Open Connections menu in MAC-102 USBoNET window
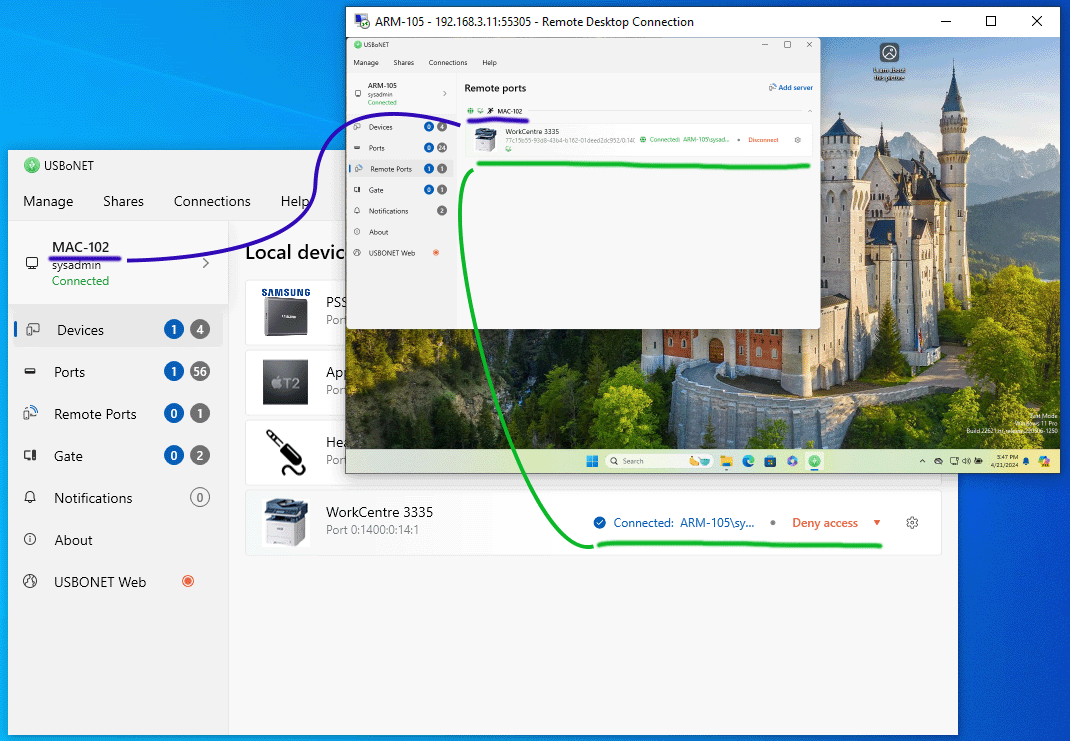This screenshot has height=741, width=1070. click(x=212, y=201)
